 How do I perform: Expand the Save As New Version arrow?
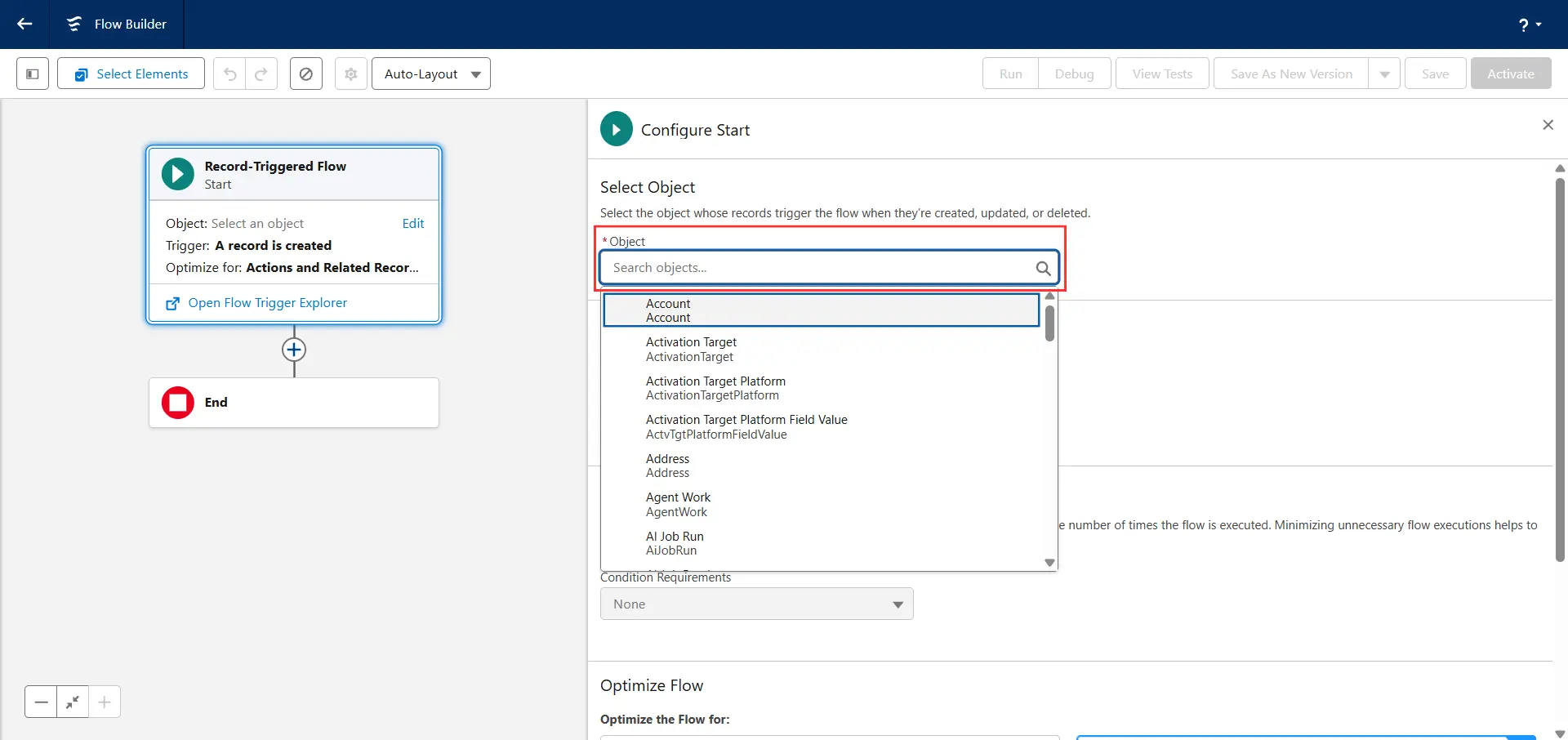pos(1384,74)
